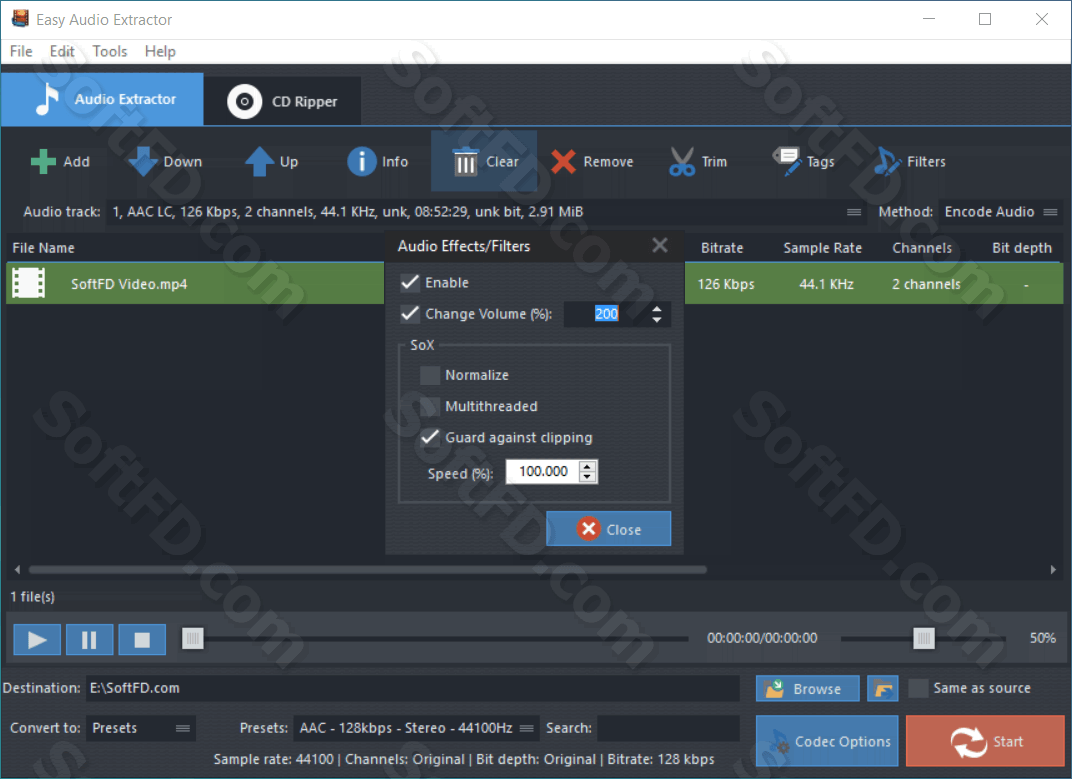Click the Change Volume value field
Image resolution: width=1072 pixels, height=779 pixels.
point(606,314)
